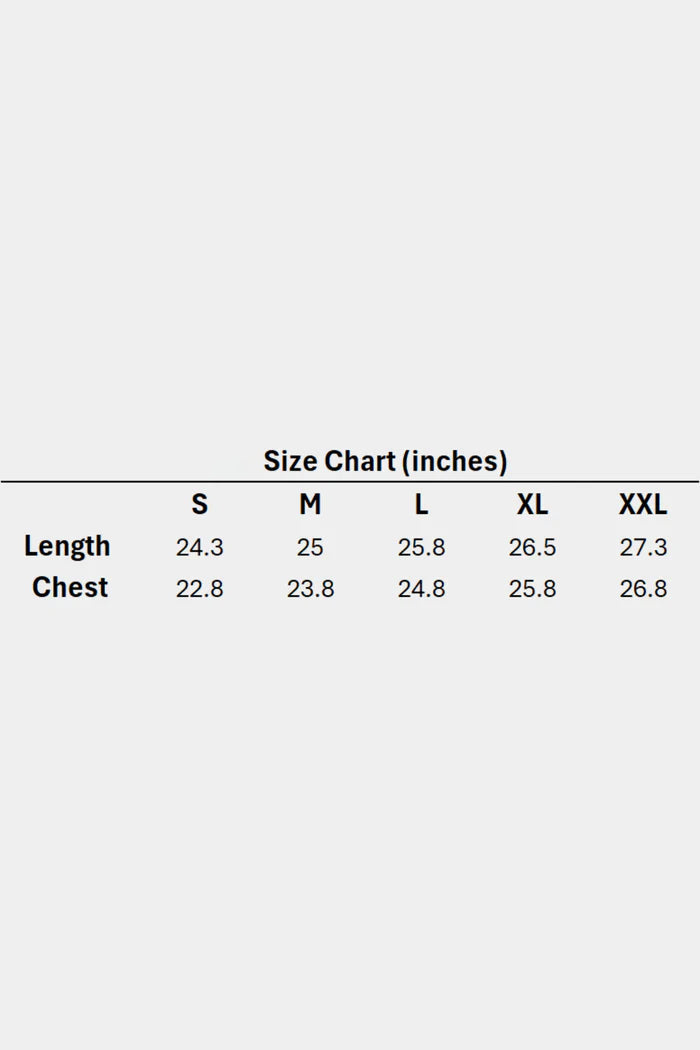Click the 24.3 length value for S
The image size is (700, 1050).
tap(200, 548)
